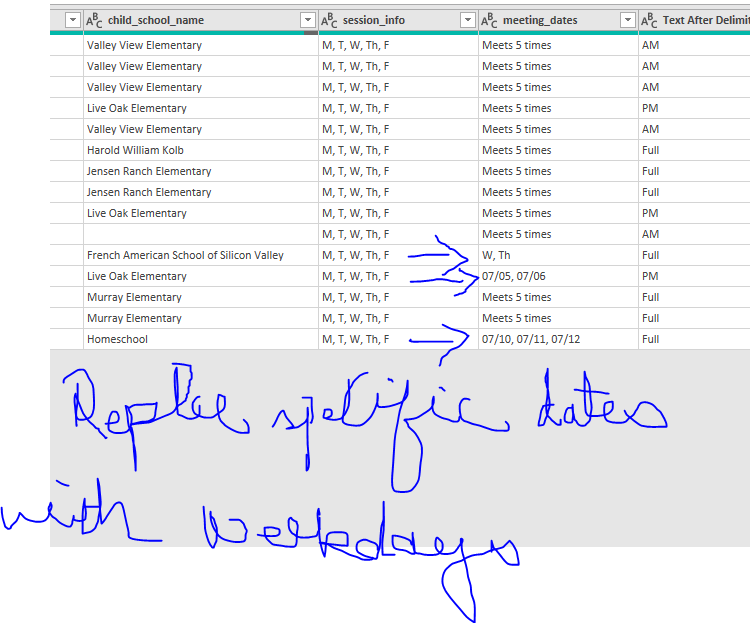This screenshot has height=623, width=750.
Task: Select session_info cell in Homeschool row
Action: click(398, 339)
